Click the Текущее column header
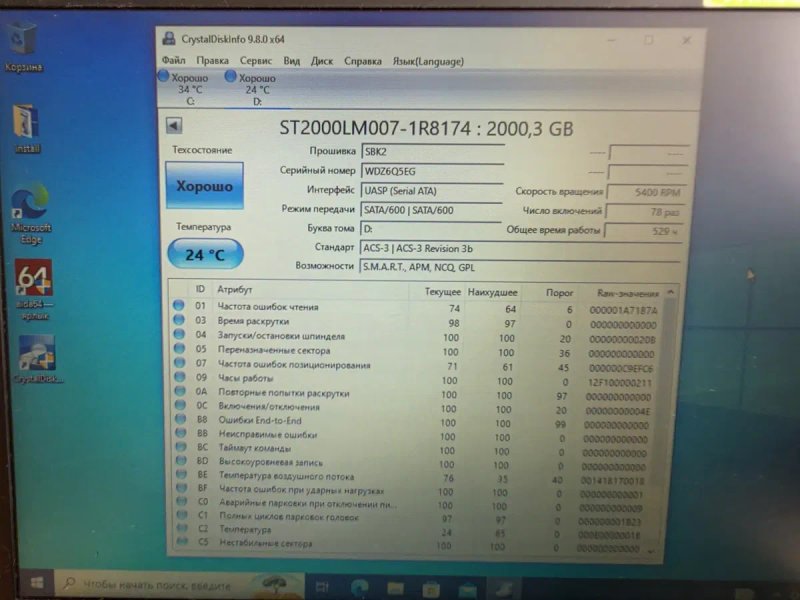 coord(442,292)
